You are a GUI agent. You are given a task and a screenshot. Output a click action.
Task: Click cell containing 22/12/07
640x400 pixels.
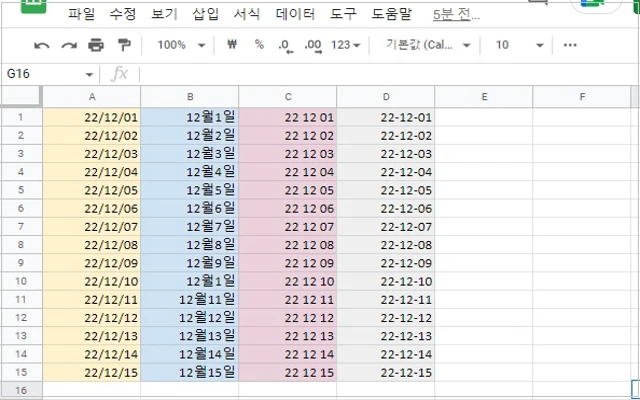pyautogui.click(x=92, y=227)
